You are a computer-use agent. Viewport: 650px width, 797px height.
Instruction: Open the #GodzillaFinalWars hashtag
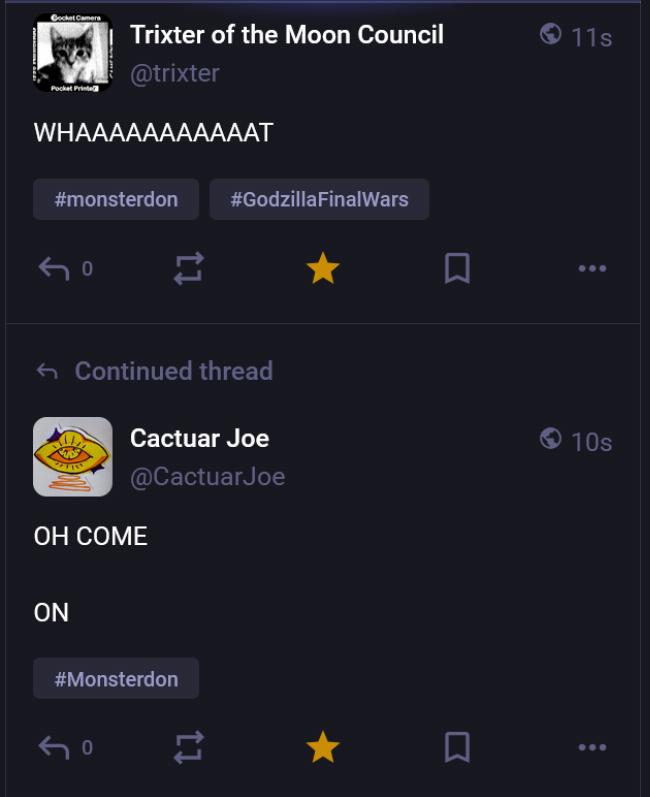pyautogui.click(x=319, y=199)
